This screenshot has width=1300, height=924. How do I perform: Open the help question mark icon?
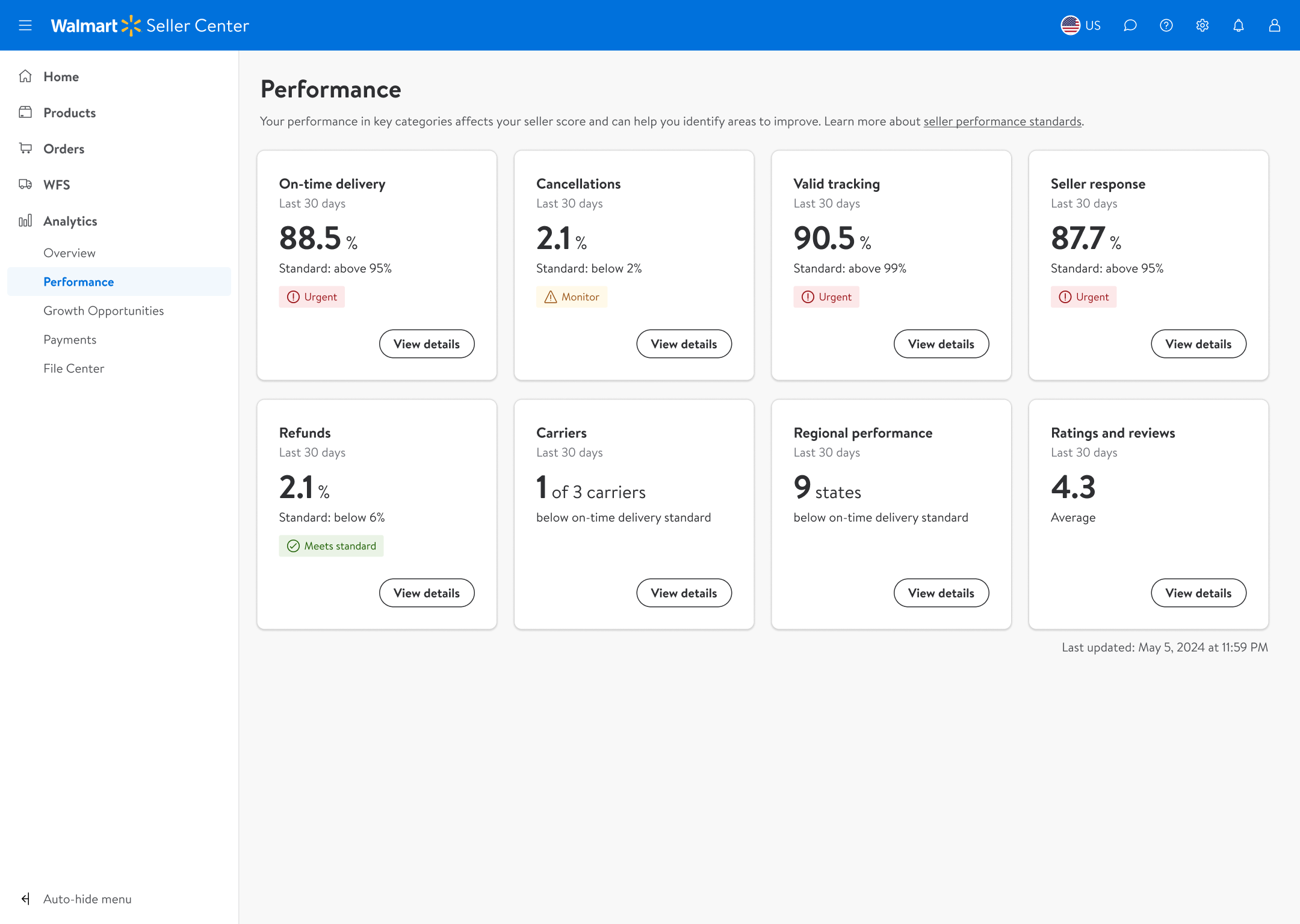pyautogui.click(x=1166, y=25)
